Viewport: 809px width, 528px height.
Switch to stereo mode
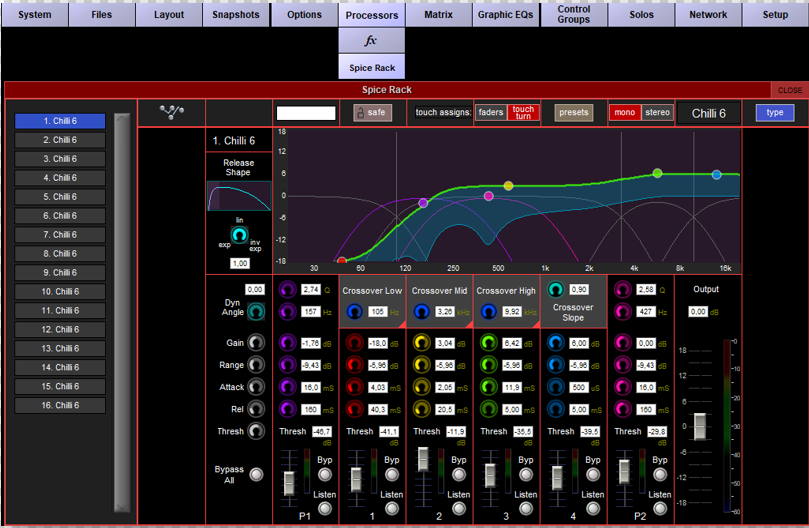657,113
